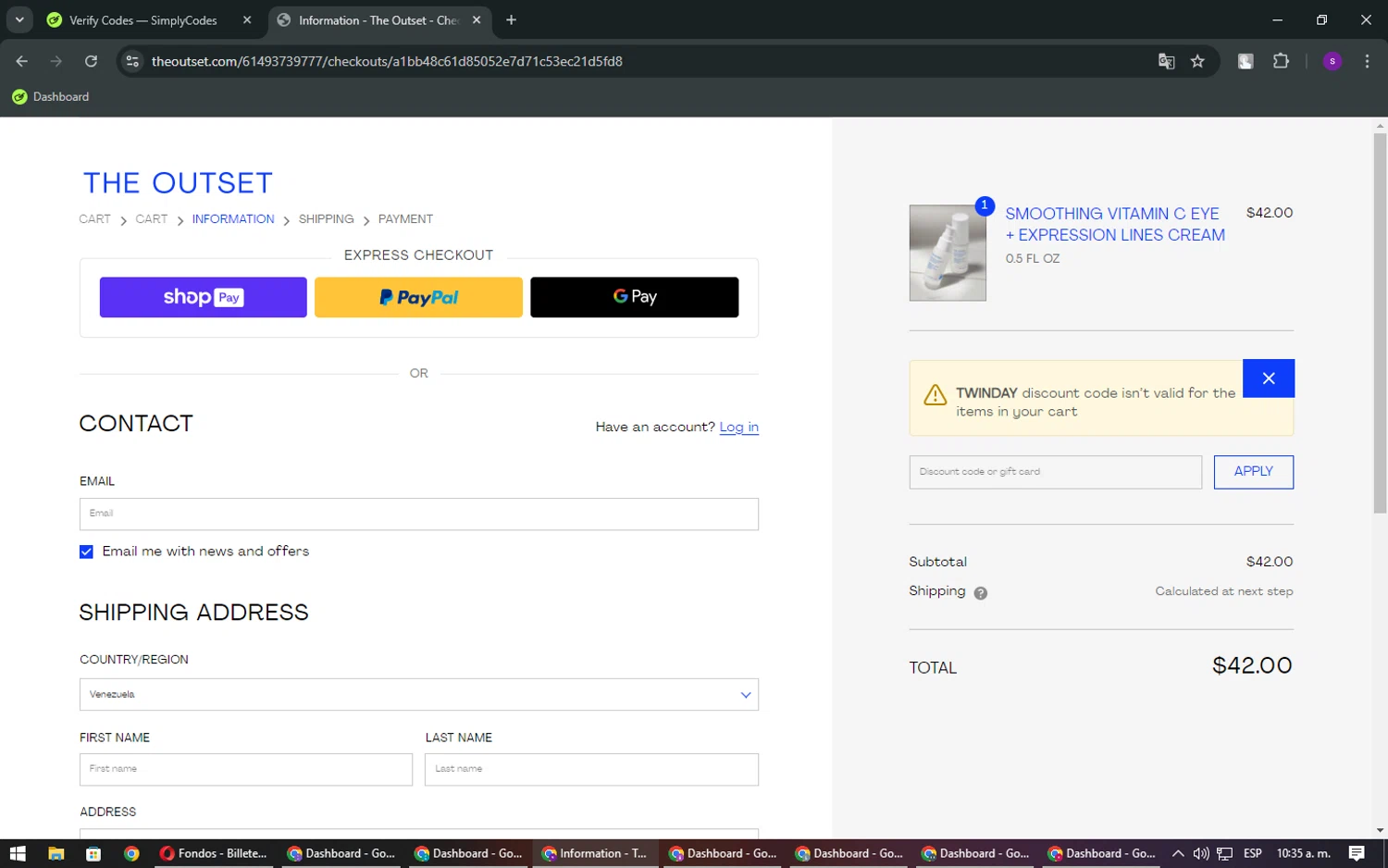
Task: Go to second CART breadcrumb
Action: pos(152,219)
